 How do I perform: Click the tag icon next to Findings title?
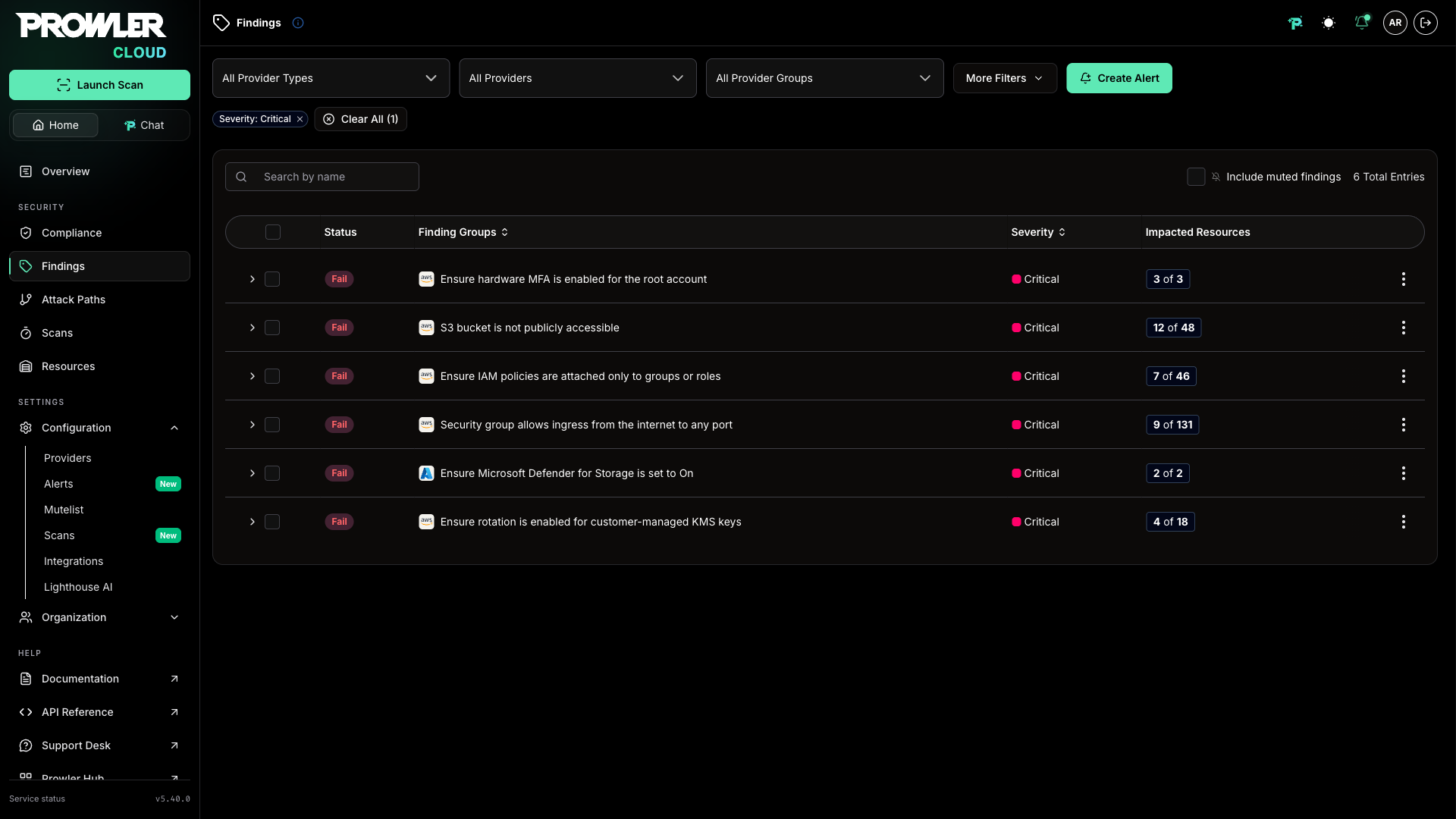coord(221,23)
